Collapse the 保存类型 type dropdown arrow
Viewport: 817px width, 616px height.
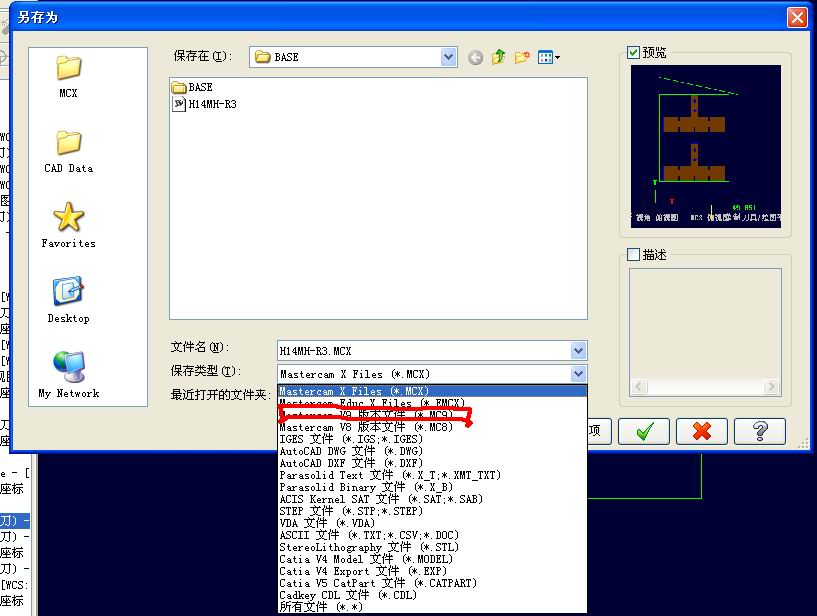pyautogui.click(x=578, y=374)
